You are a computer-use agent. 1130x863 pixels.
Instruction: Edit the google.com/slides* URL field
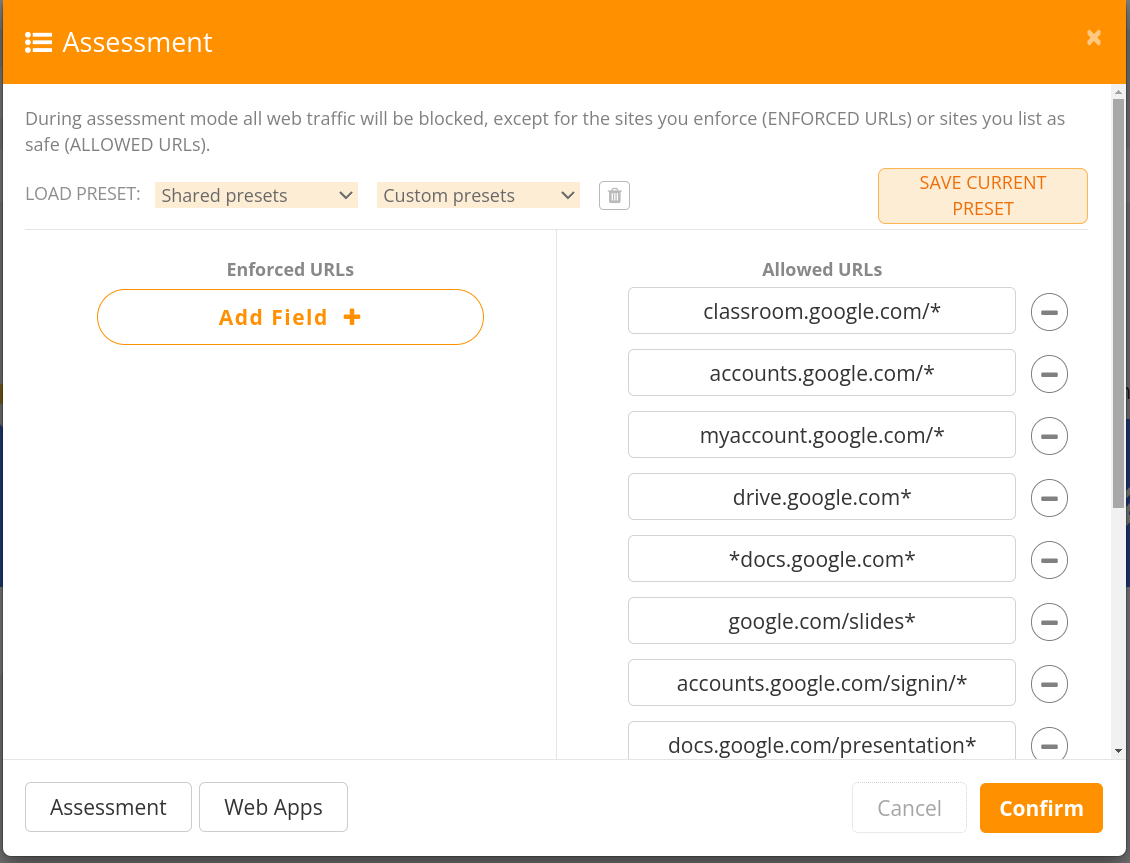pyautogui.click(x=822, y=620)
